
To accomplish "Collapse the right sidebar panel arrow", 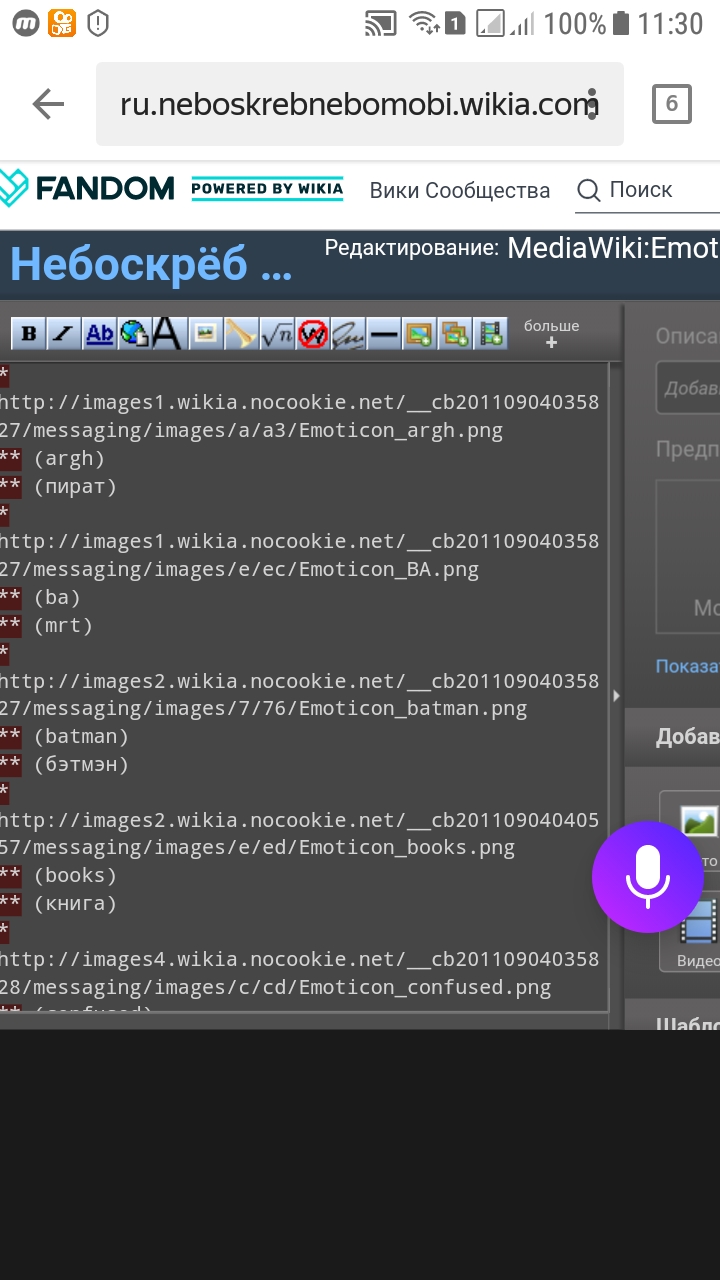I will pyautogui.click(x=616, y=695).
